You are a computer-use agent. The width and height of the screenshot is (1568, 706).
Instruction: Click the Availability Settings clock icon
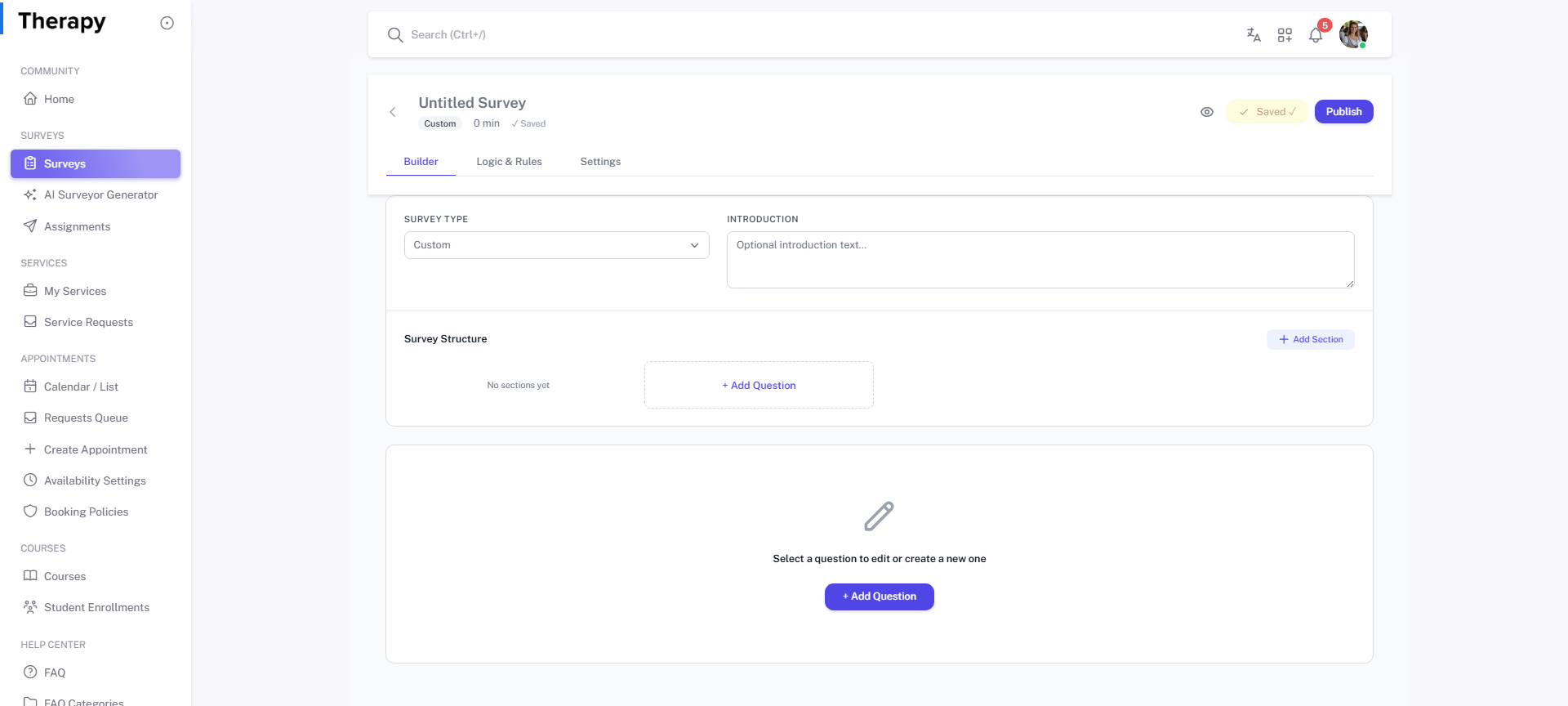pyautogui.click(x=30, y=480)
